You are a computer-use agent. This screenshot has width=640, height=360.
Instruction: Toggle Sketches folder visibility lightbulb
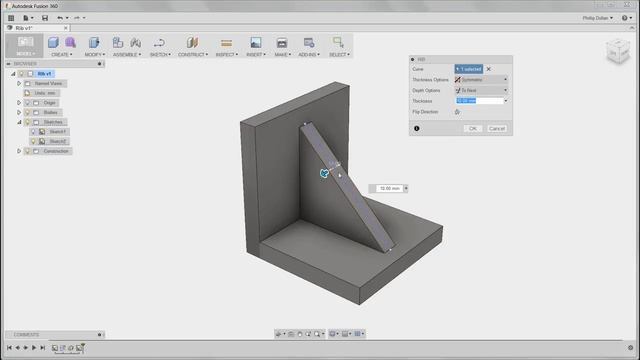point(28,122)
